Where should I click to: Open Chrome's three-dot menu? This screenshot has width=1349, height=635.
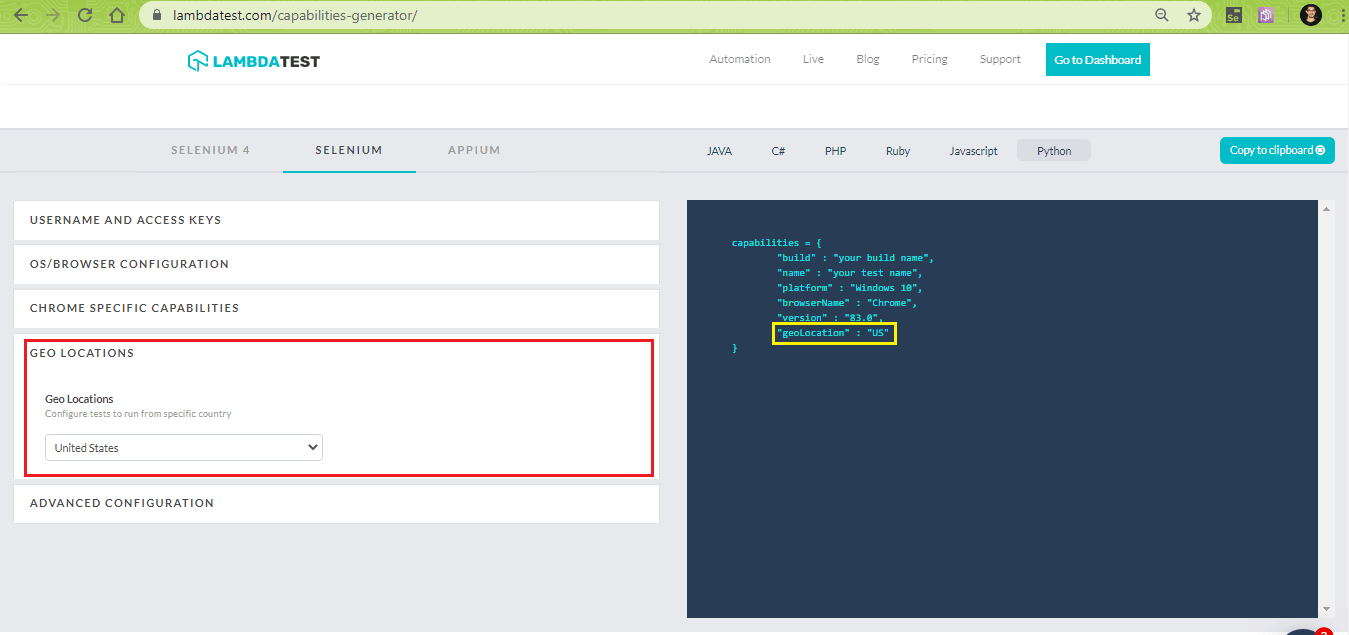(1341, 15)
